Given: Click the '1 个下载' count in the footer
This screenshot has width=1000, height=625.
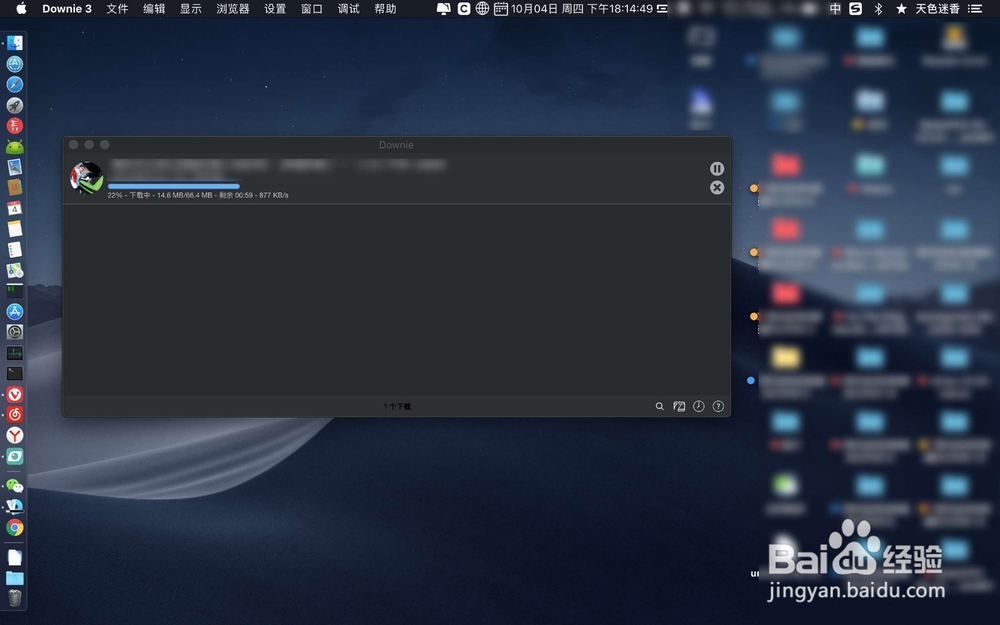Looking at the screenshot, I should tap(397, 406).
